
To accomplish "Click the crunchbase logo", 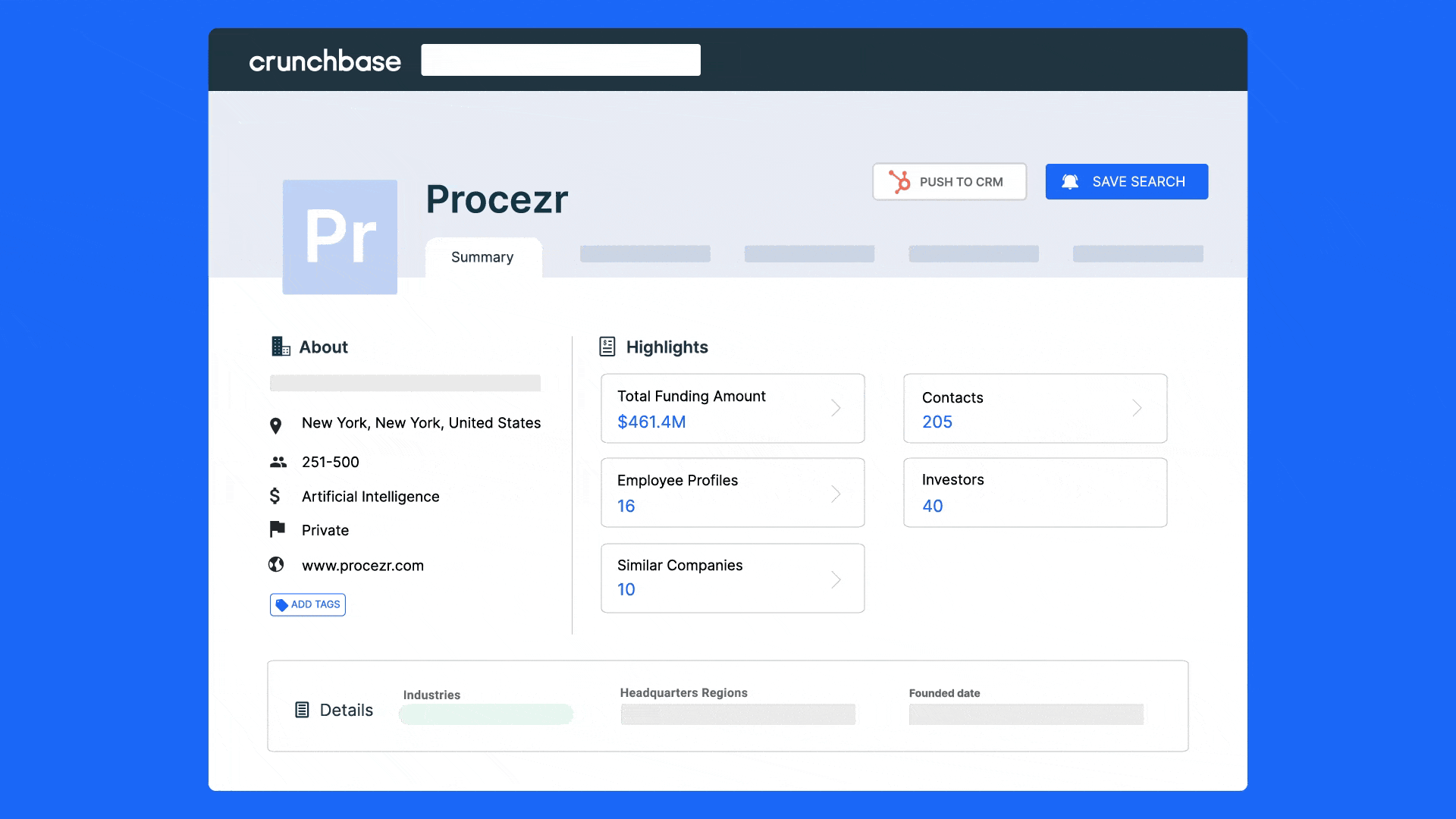I will pyautogui.click(x=325, y=61).
